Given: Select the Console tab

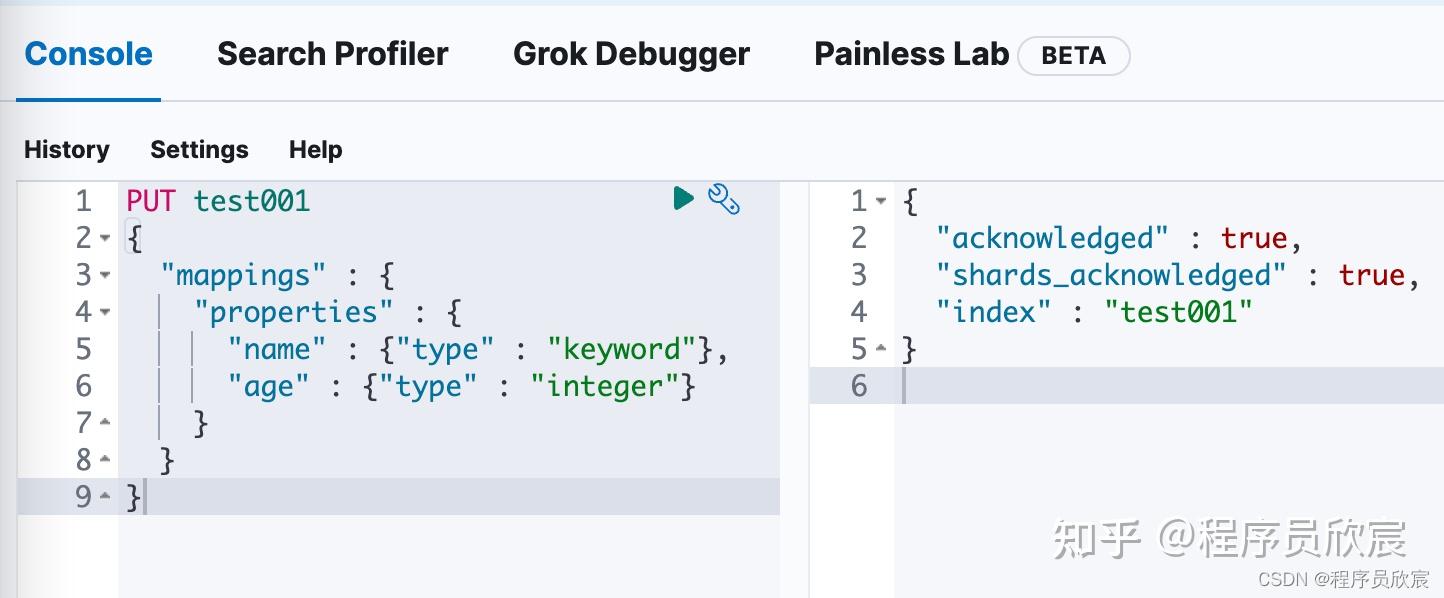Looking at the screenshot, I should tap(88, 54).
